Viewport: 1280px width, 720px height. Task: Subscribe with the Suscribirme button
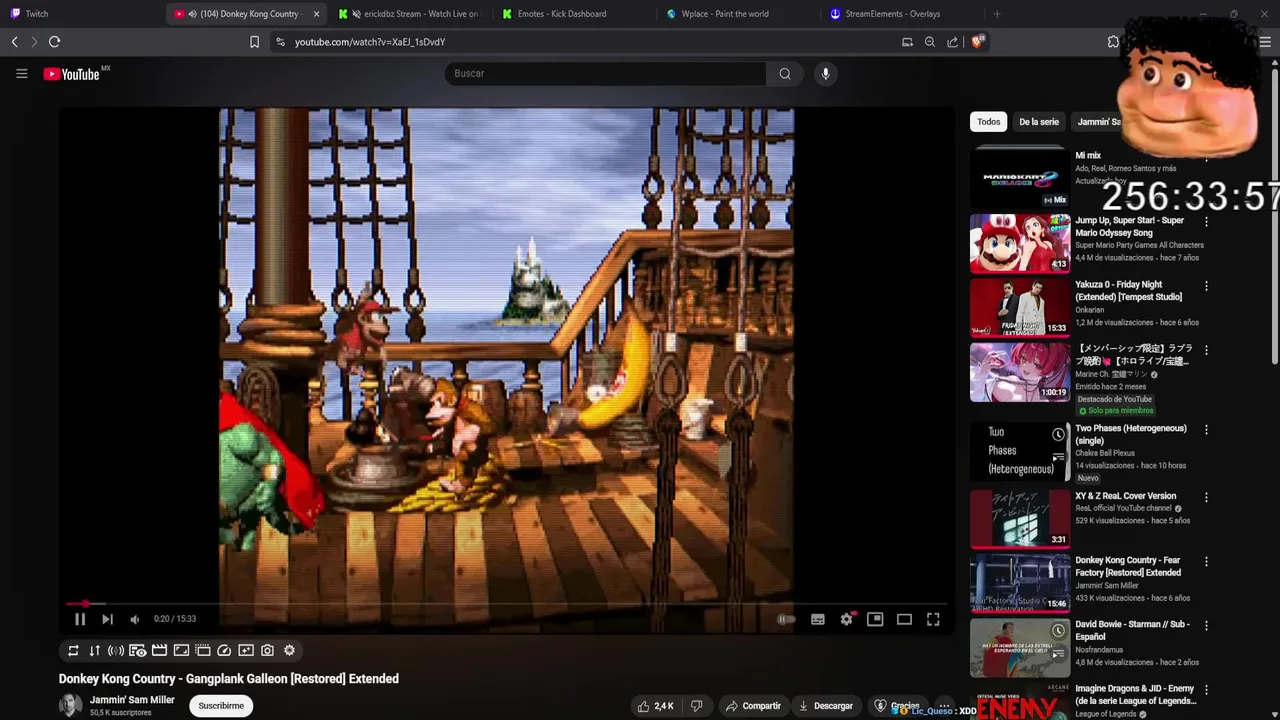click(221, 706)
